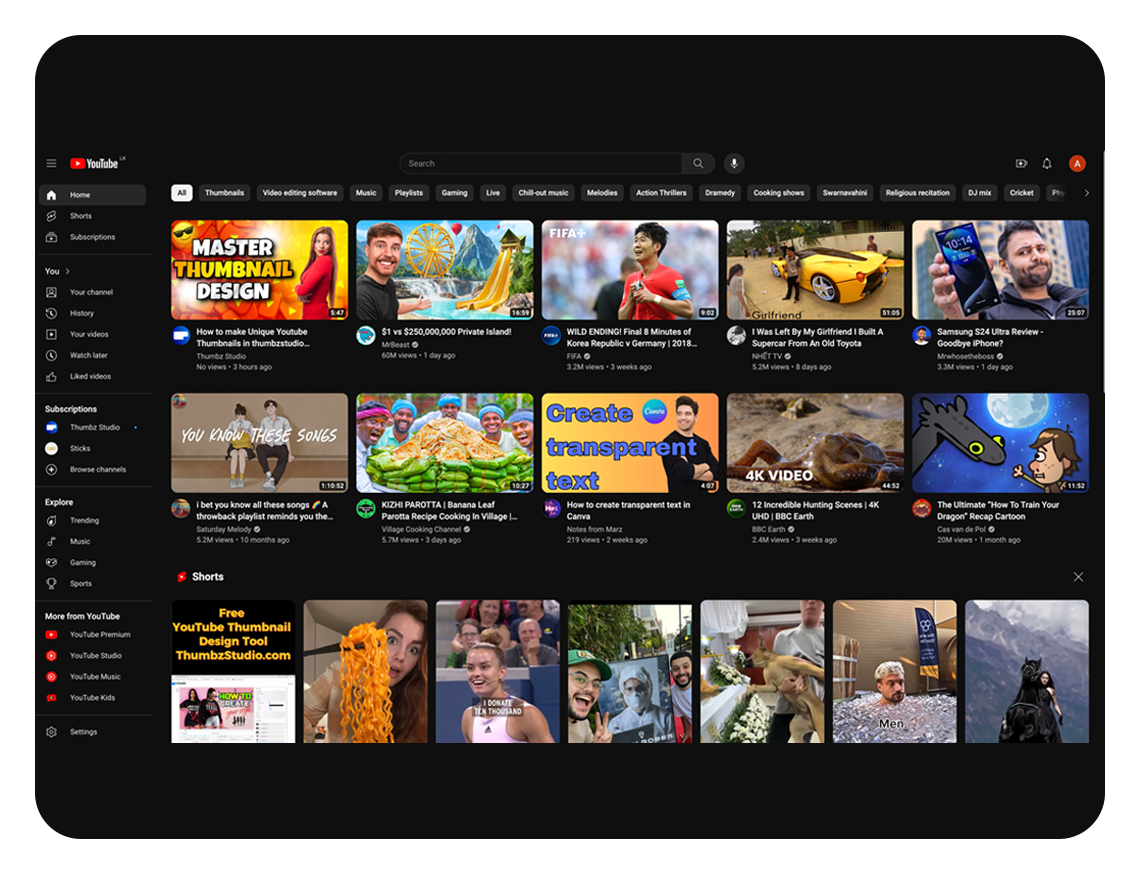Viewport: 1142px width, 874px height.
Task: Open YouTube Studio
Action: coord(92,656)
